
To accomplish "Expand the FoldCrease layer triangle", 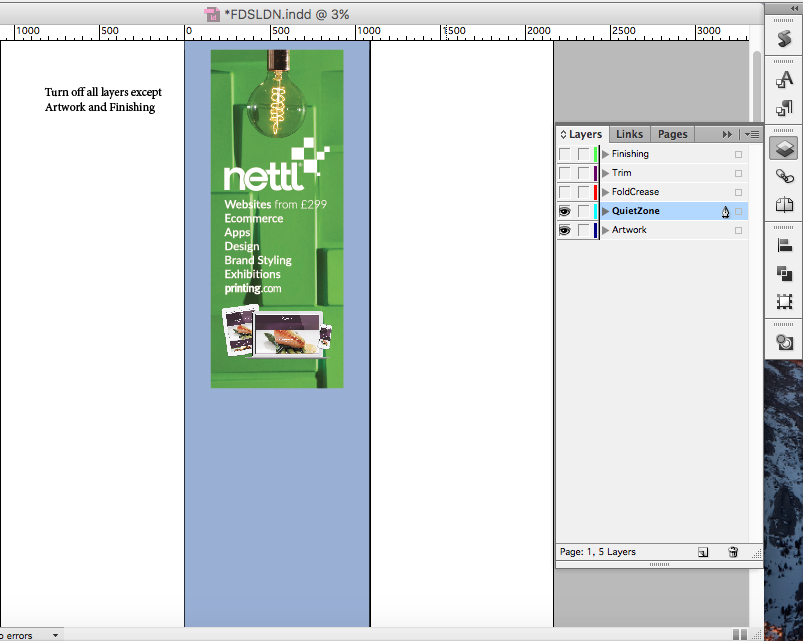I will pos(605,192).
